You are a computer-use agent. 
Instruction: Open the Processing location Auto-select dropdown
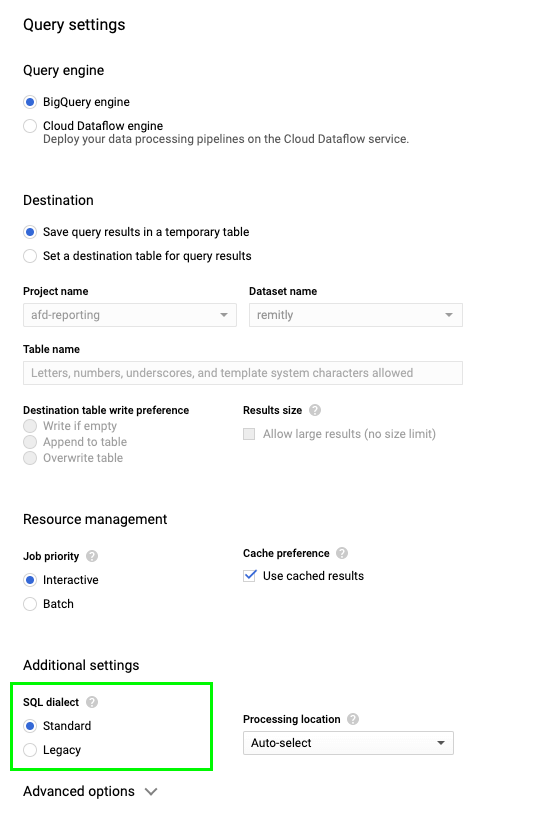(348, 743)
